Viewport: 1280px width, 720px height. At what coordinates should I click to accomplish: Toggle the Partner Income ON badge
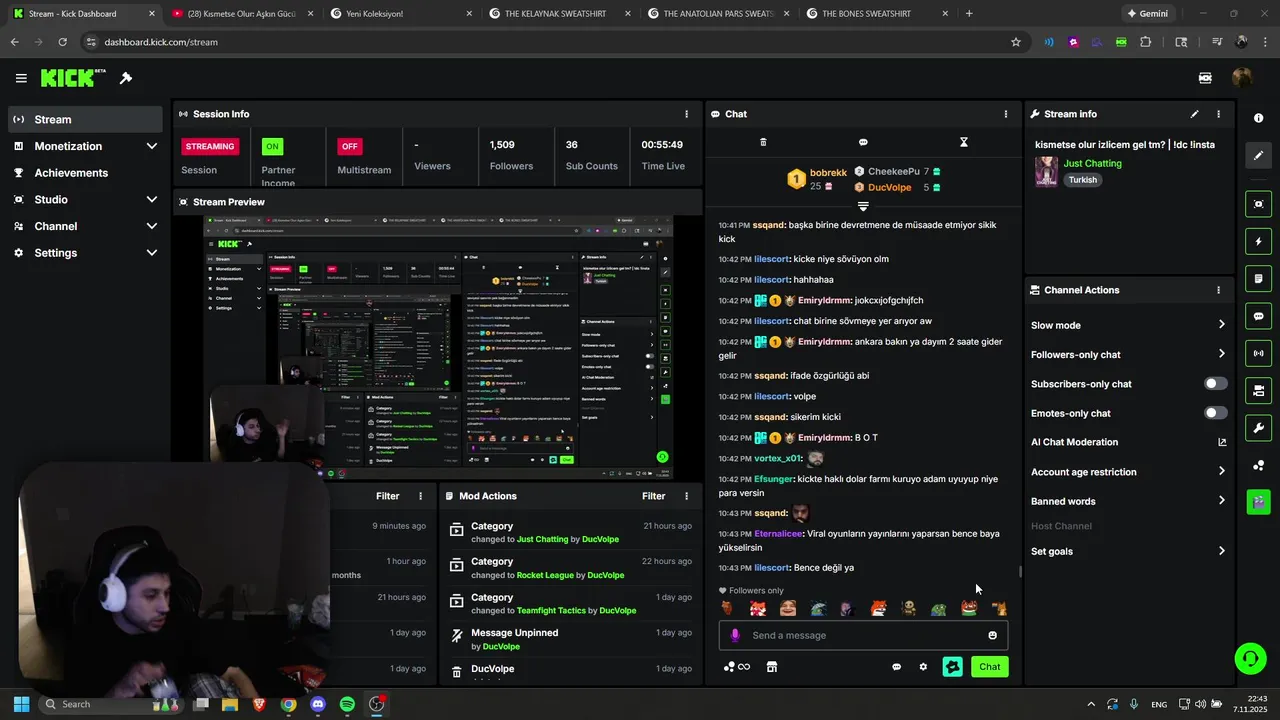272,146
